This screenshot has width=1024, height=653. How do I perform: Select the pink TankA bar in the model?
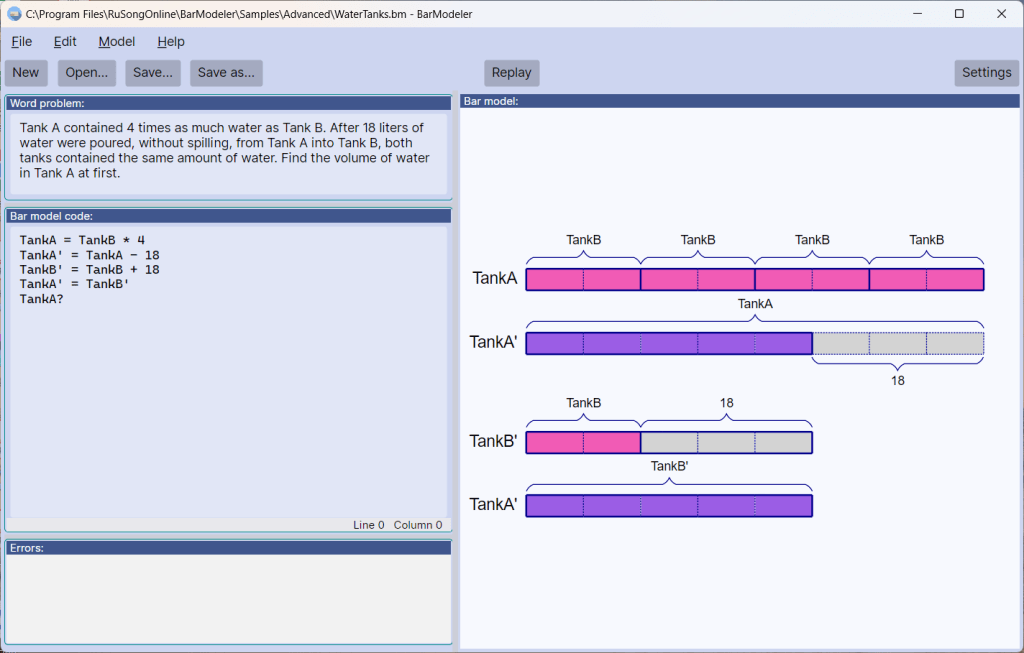[754, 279]
